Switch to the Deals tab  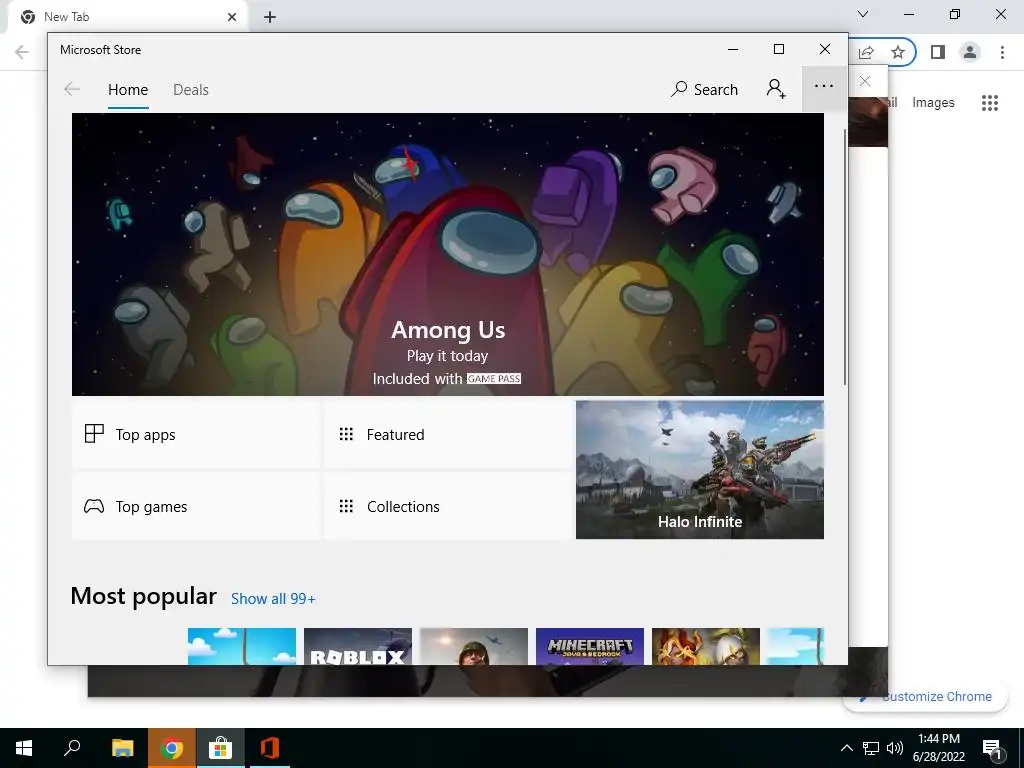191,89
